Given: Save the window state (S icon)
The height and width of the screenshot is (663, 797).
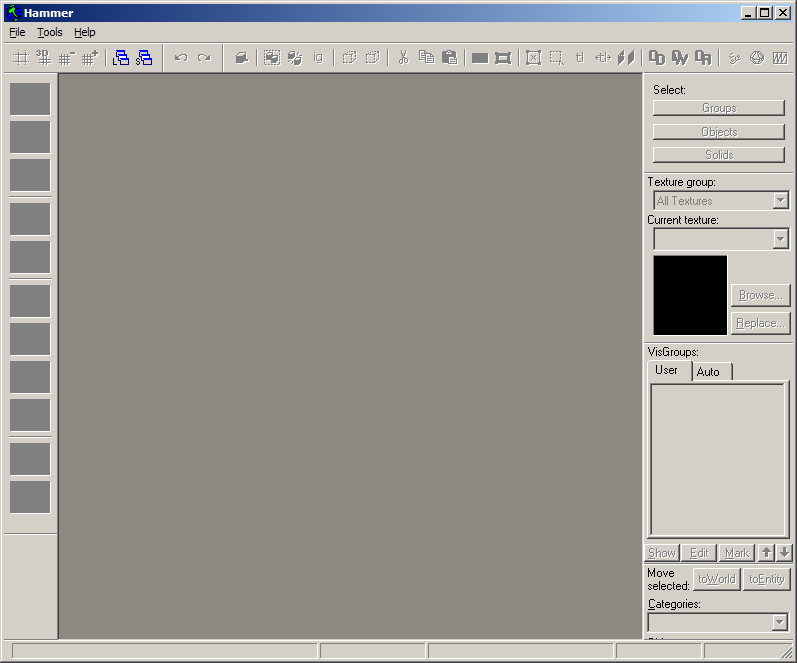Looking at the screenshot, I should click(x=144, y=58).
